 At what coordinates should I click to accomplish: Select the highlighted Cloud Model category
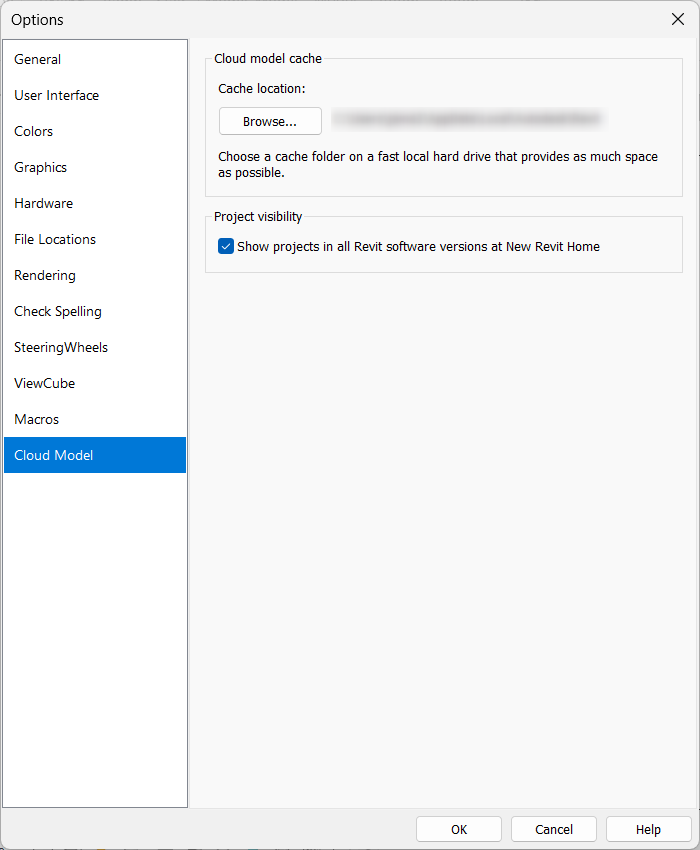coord(95,455)
